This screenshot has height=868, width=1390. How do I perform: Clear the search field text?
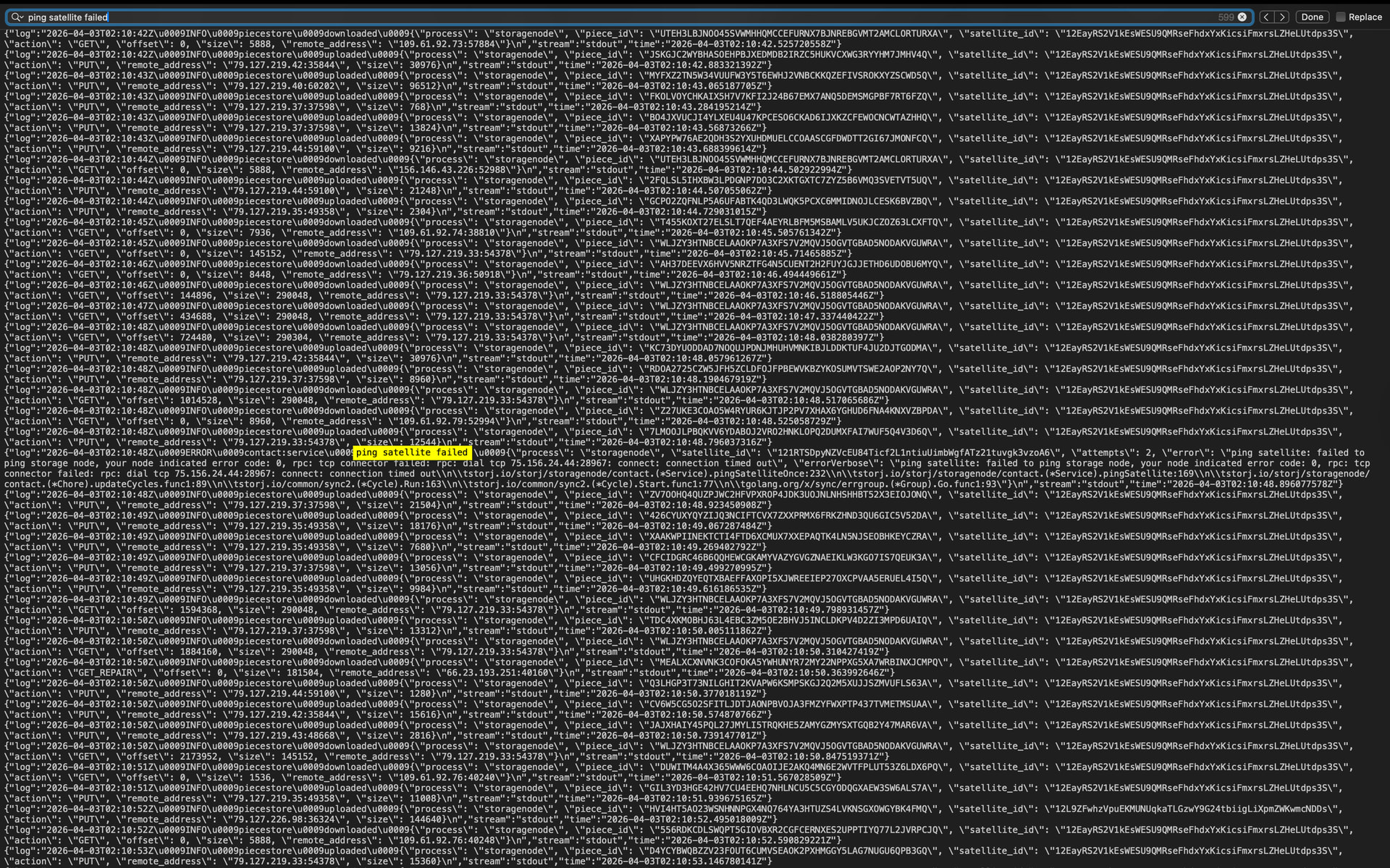1242,17
